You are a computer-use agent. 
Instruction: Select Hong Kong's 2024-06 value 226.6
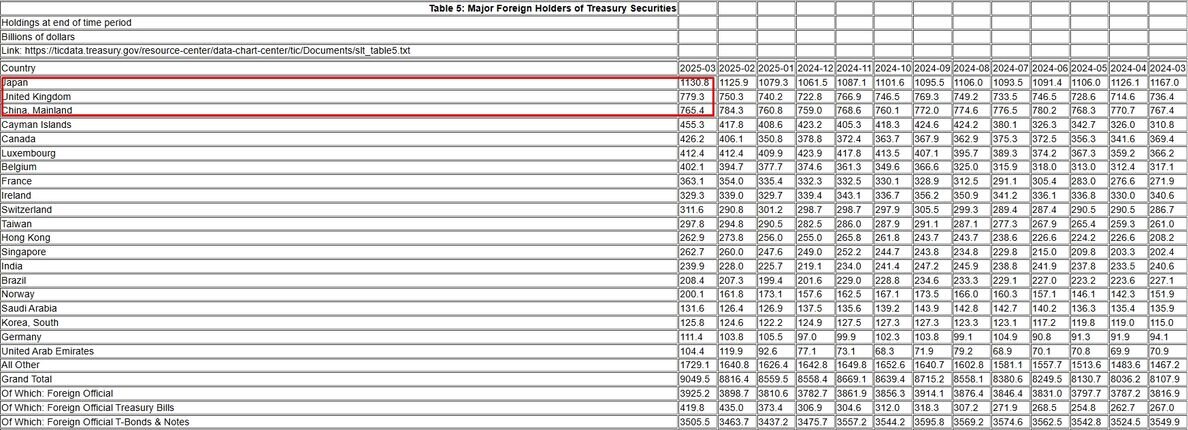coord(1050,238)
